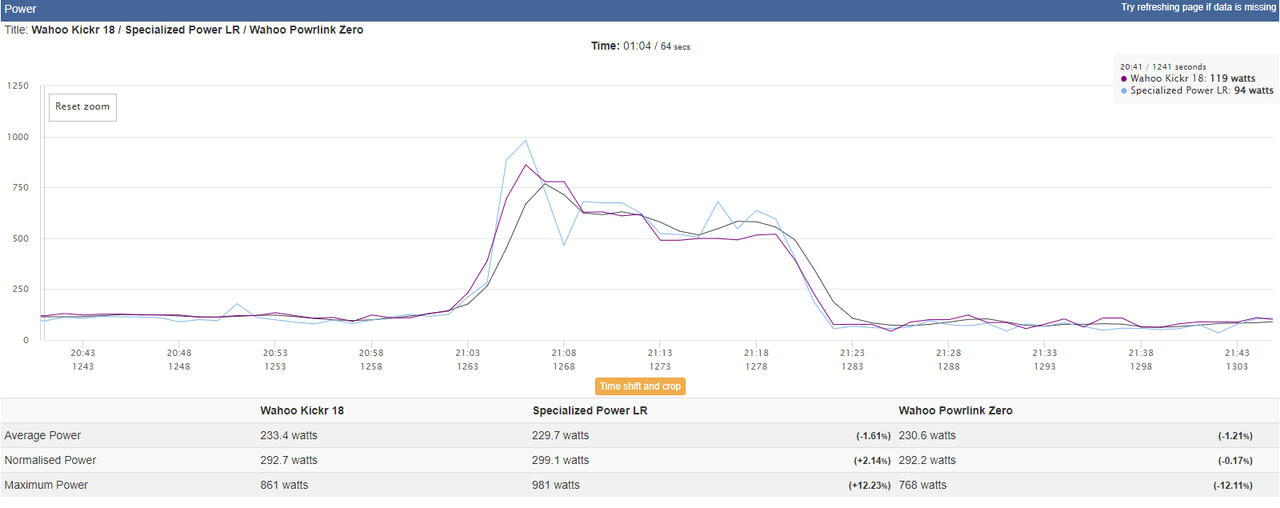Click the 20:48 x-axis tick label

tap(179, 353)
